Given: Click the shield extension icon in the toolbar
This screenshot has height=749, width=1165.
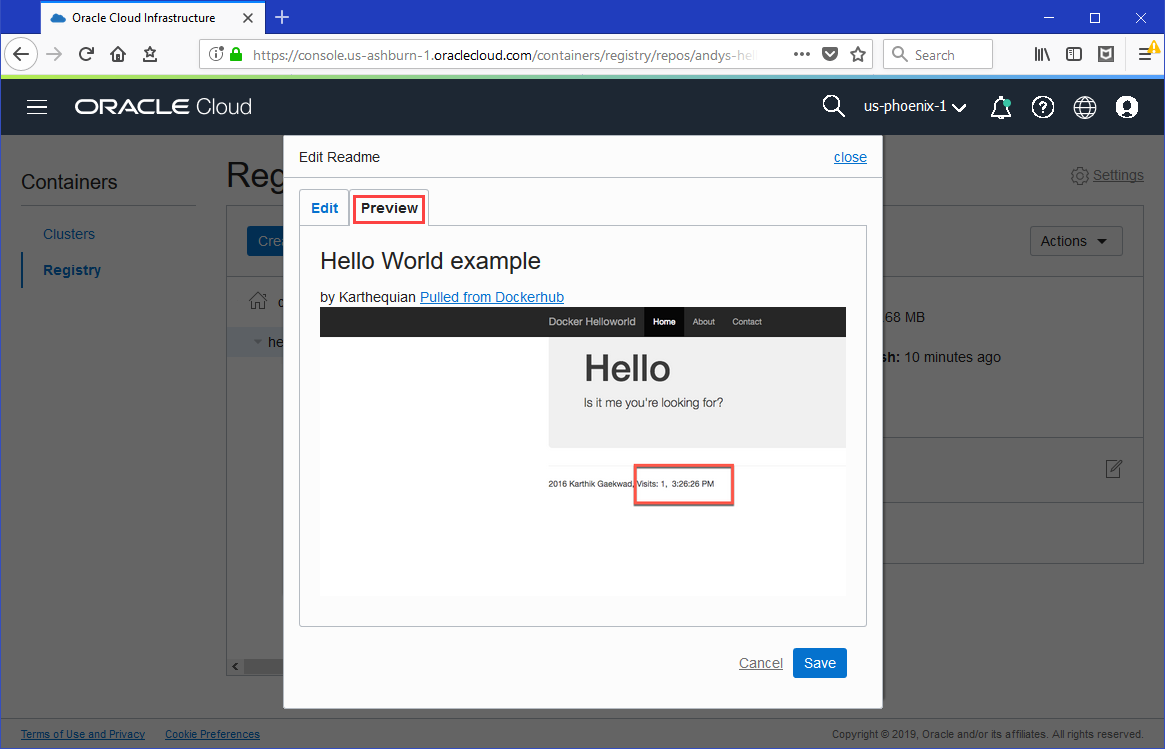Looking at the screenshot, I should coord(1106,54).
